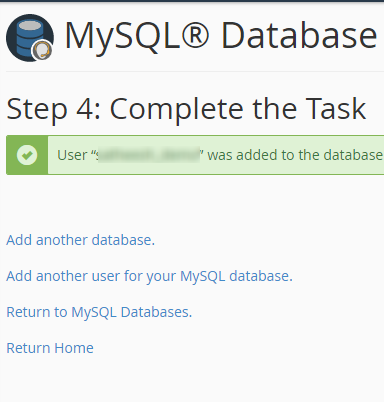Click the blurred username in success message
This screenshot has width=384, height=402.
[148, 155]
